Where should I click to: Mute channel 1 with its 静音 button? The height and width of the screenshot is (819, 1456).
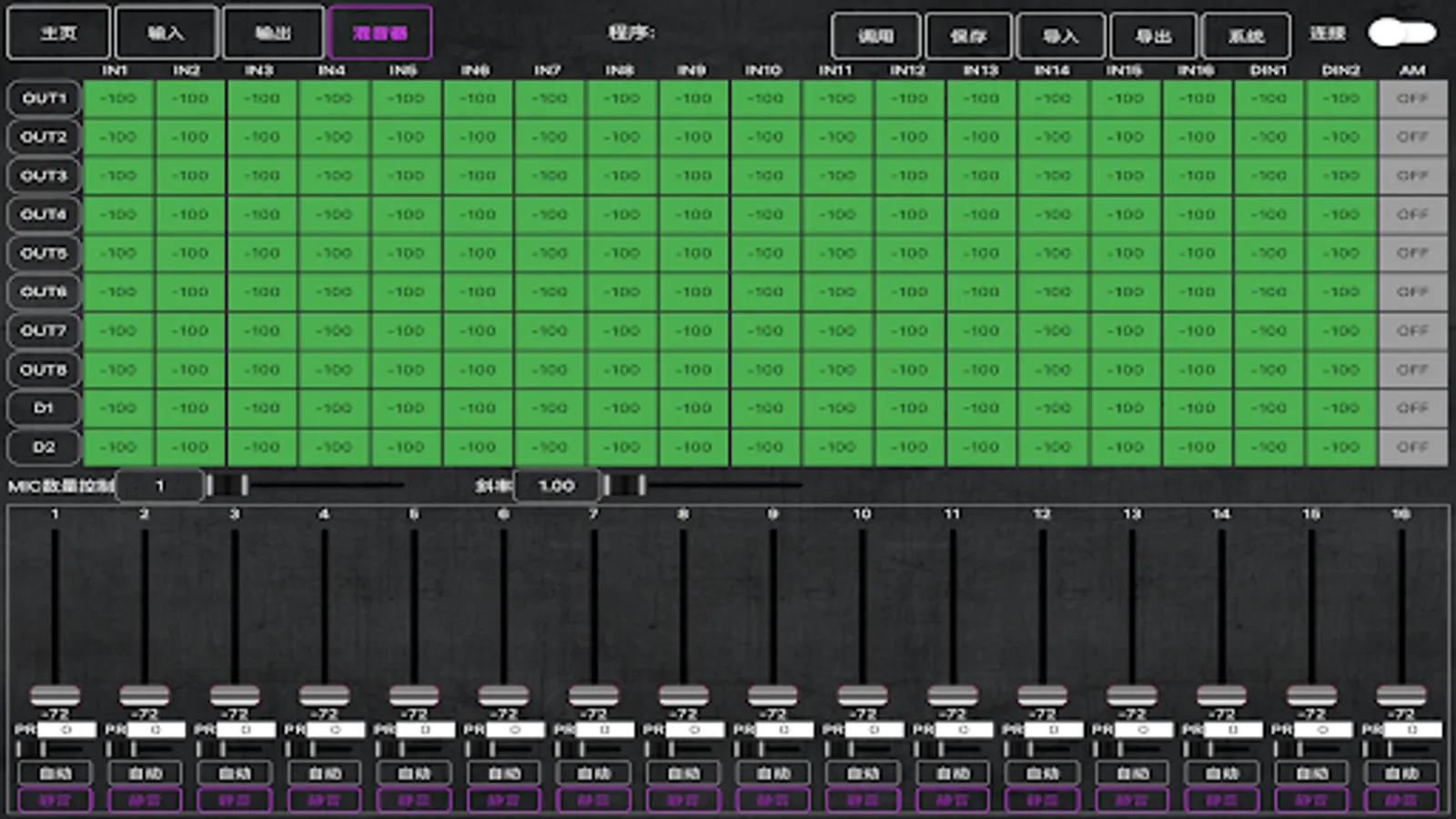click(x=55, y=801)
